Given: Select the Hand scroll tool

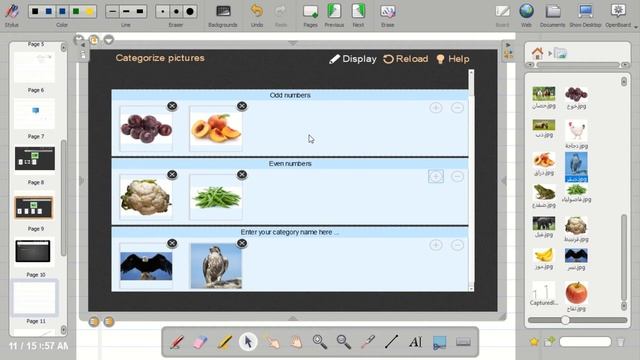Looking at the screenshot, I should [x=296, y=342].
